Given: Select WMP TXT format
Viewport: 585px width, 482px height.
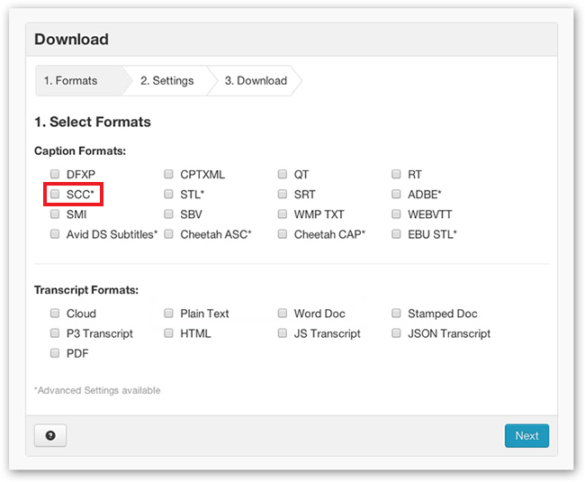Looking at the screenshot, I should [x=282, y=214].
